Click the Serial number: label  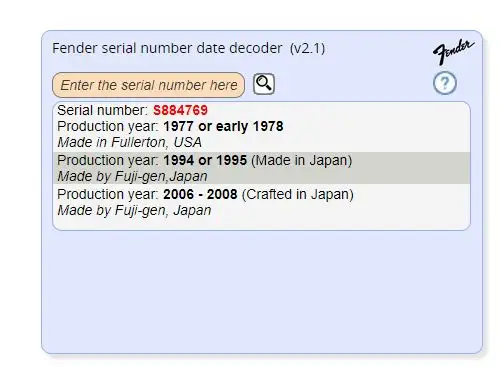click(102, 110)
